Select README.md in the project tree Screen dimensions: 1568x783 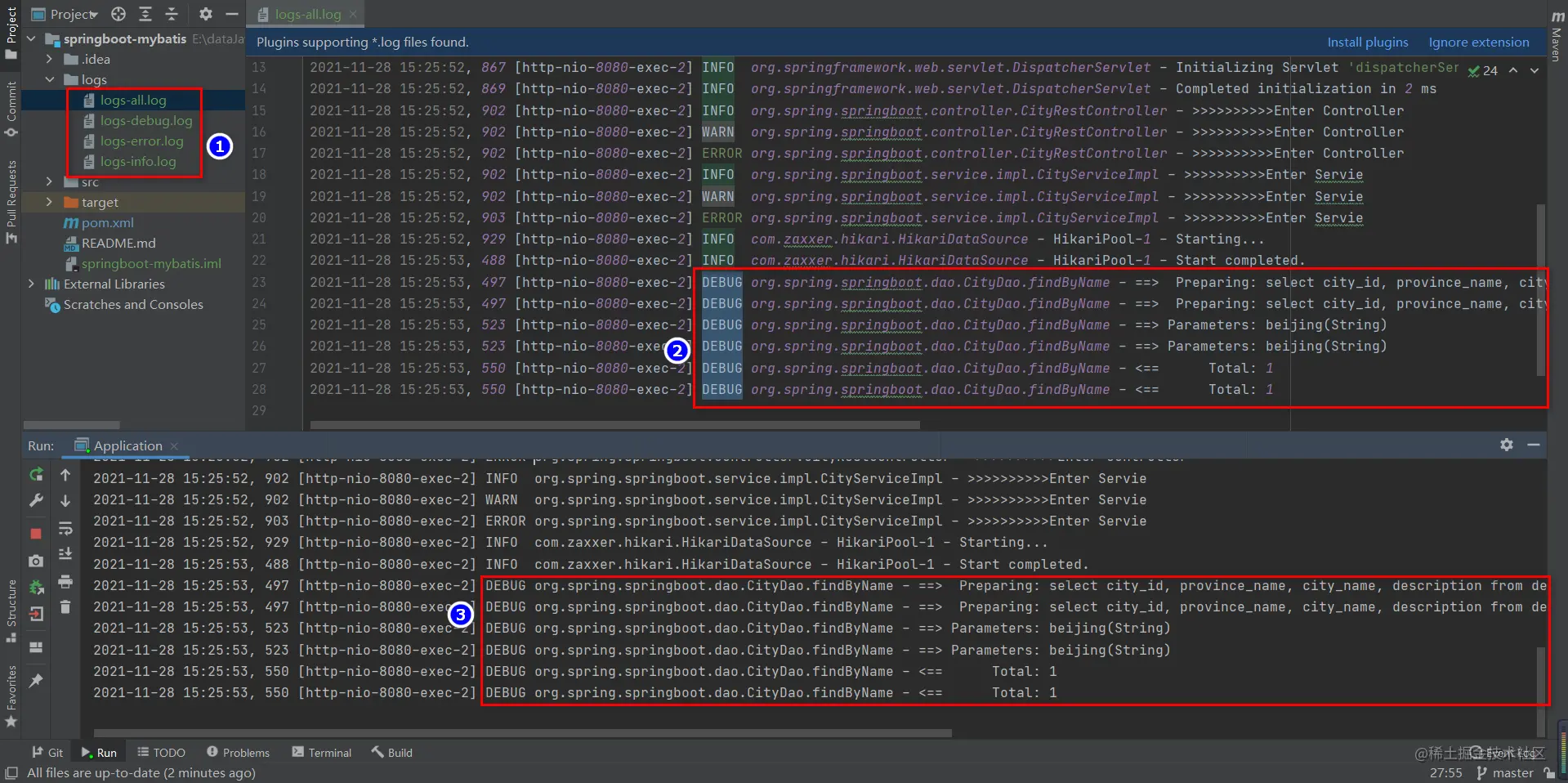tap(118, 243)
